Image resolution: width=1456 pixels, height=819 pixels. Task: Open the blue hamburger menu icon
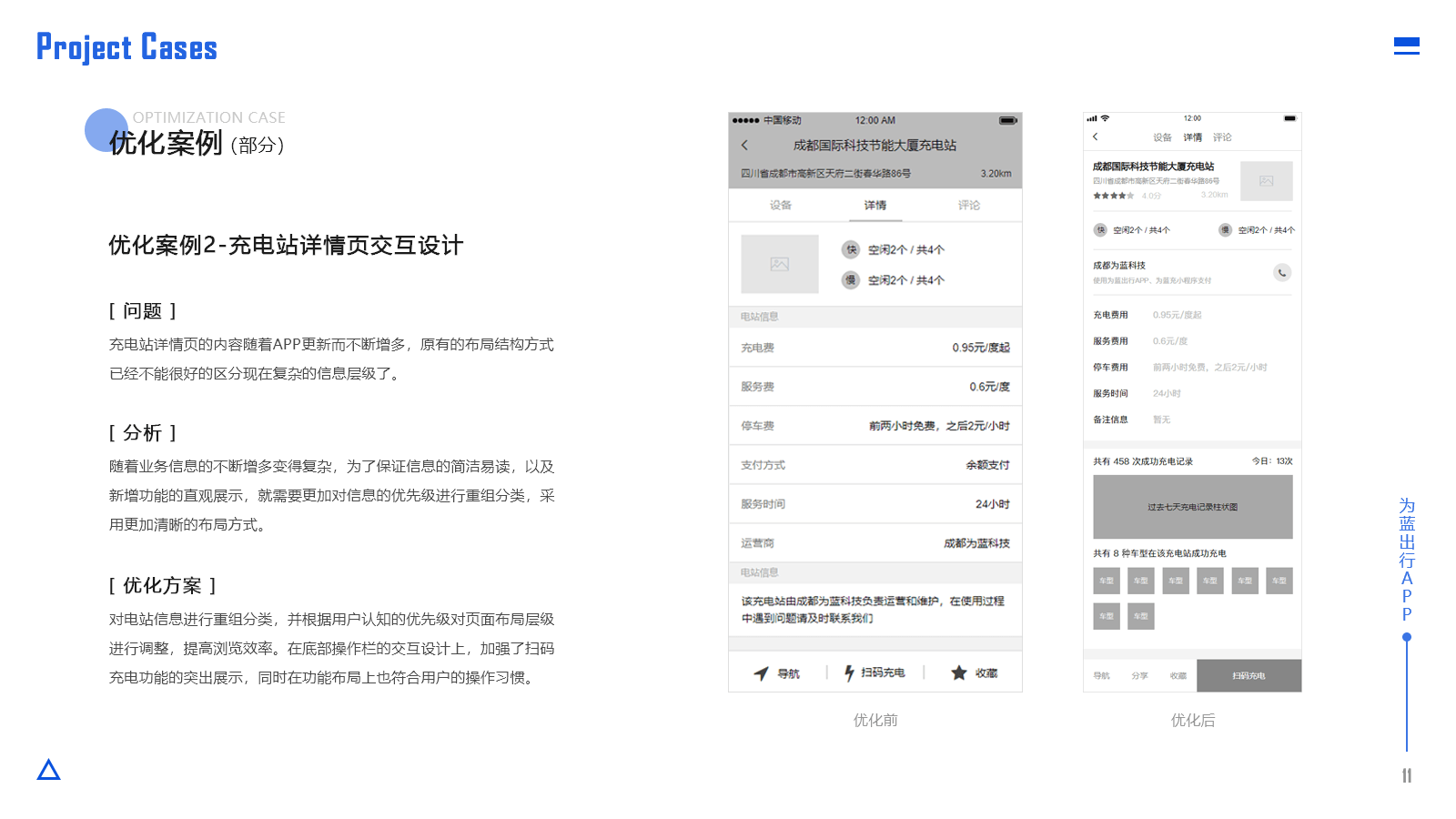[x=1406, y=45]
